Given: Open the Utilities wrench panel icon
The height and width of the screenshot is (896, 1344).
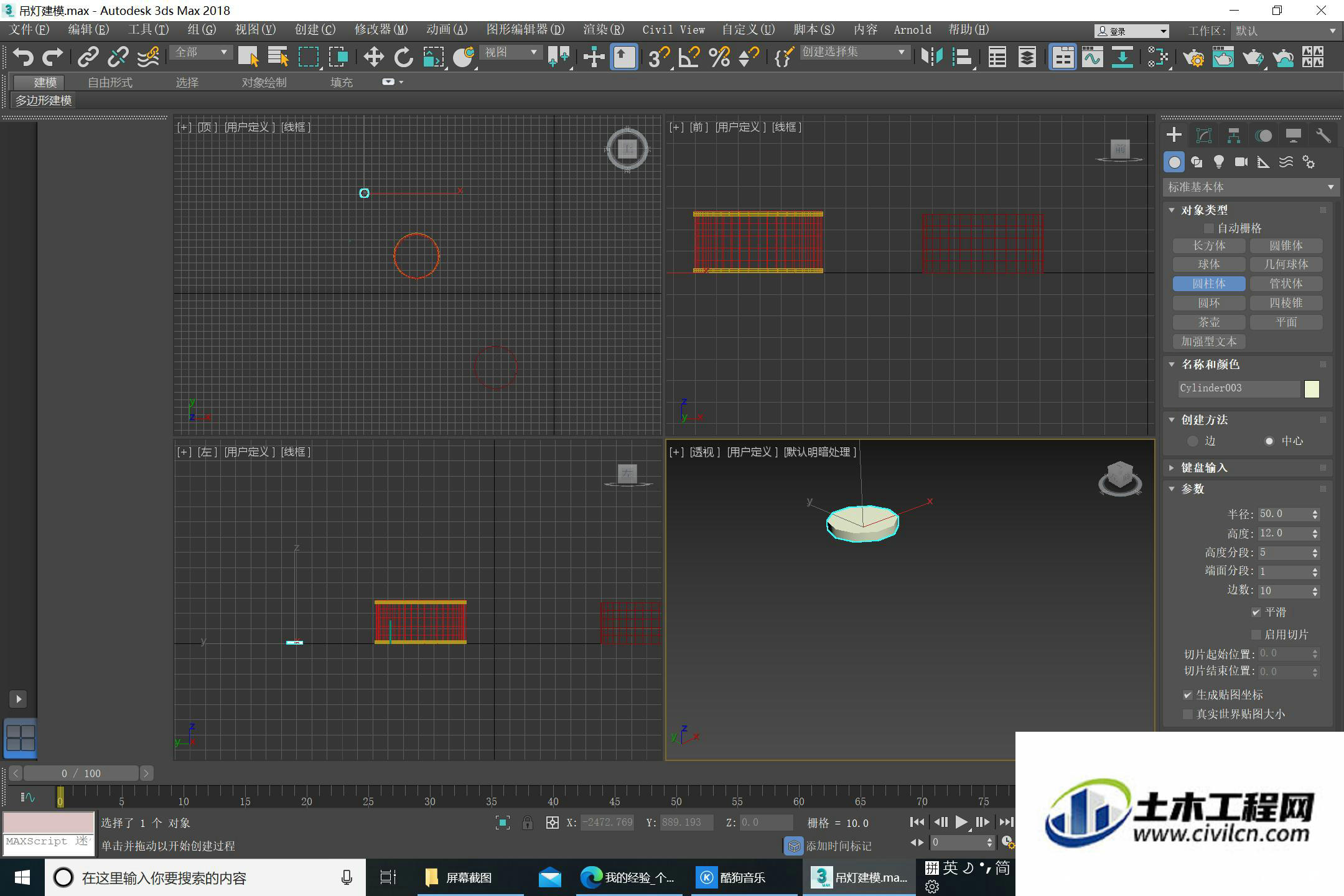Looking at the screenshot, I should pos(1323,136).
